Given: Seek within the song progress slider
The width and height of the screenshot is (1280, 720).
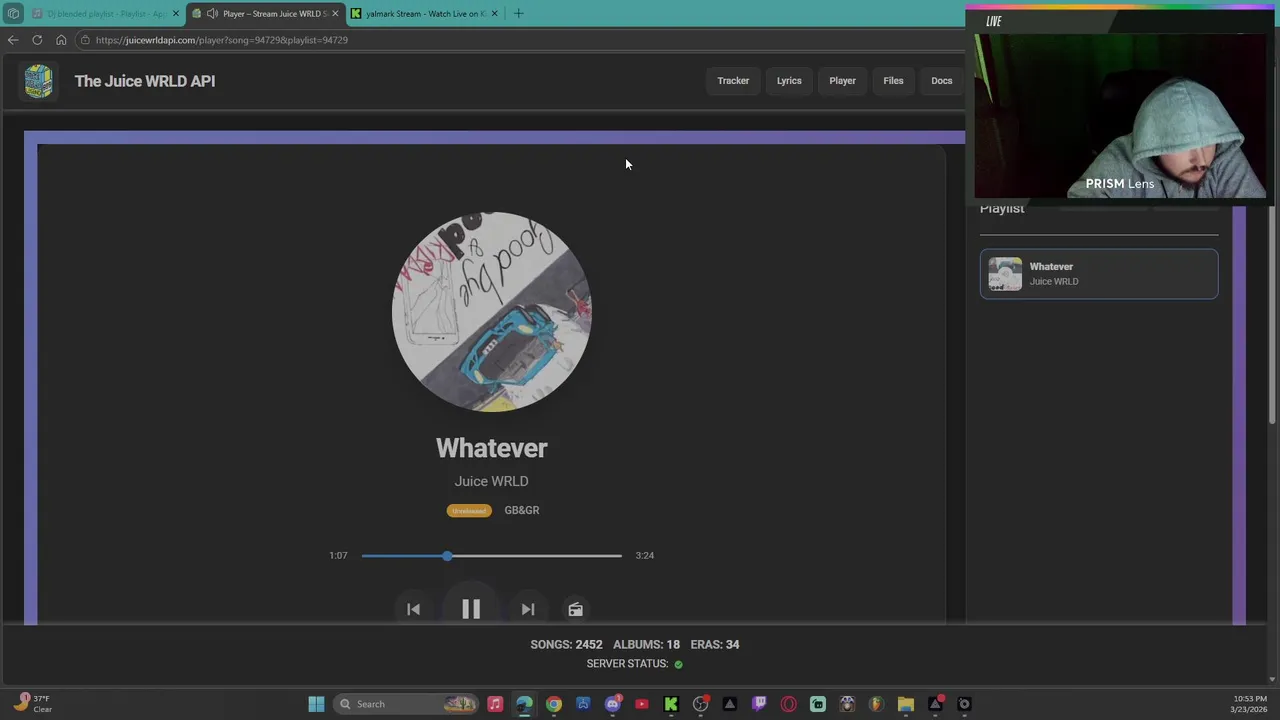Looking at the screenshot, I should pos(491,555).
